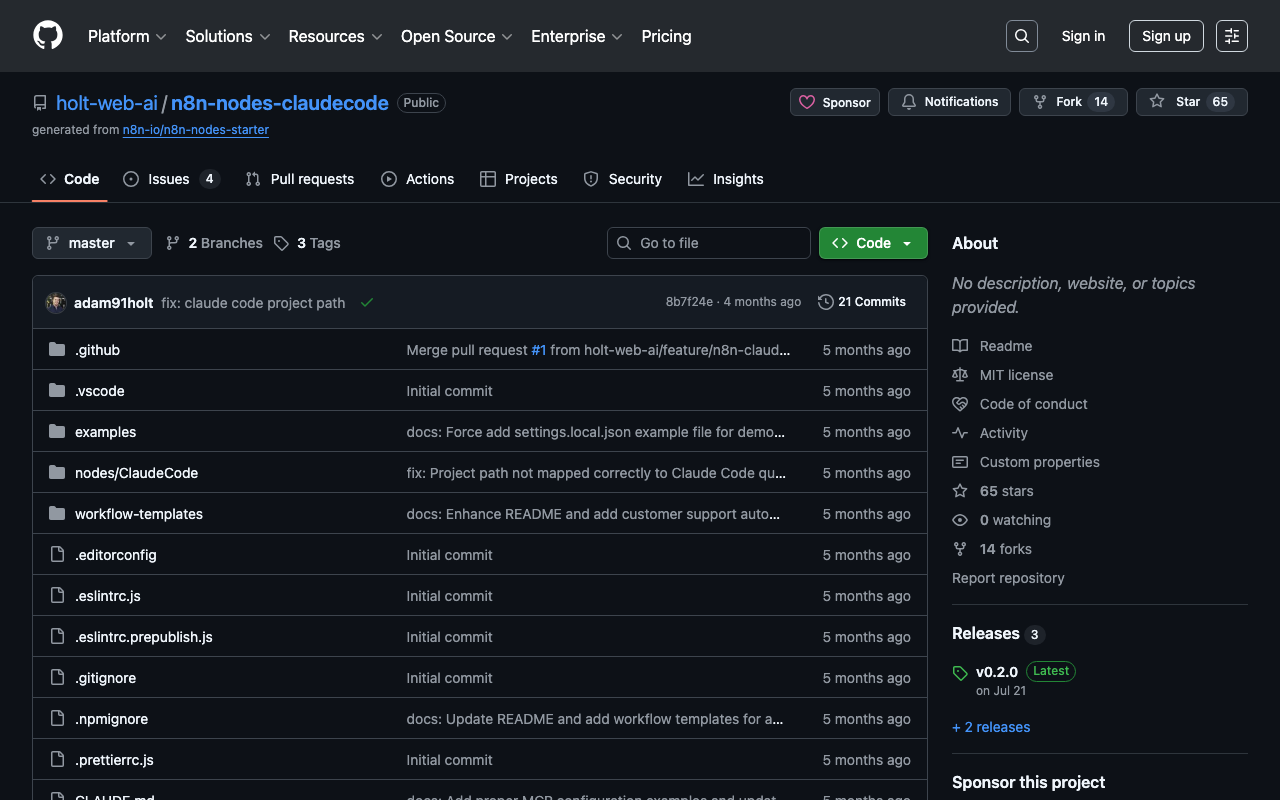This screenshot has width=1280, height=800.
Task: Click the Sign up button
Action: pos(1166,36)
